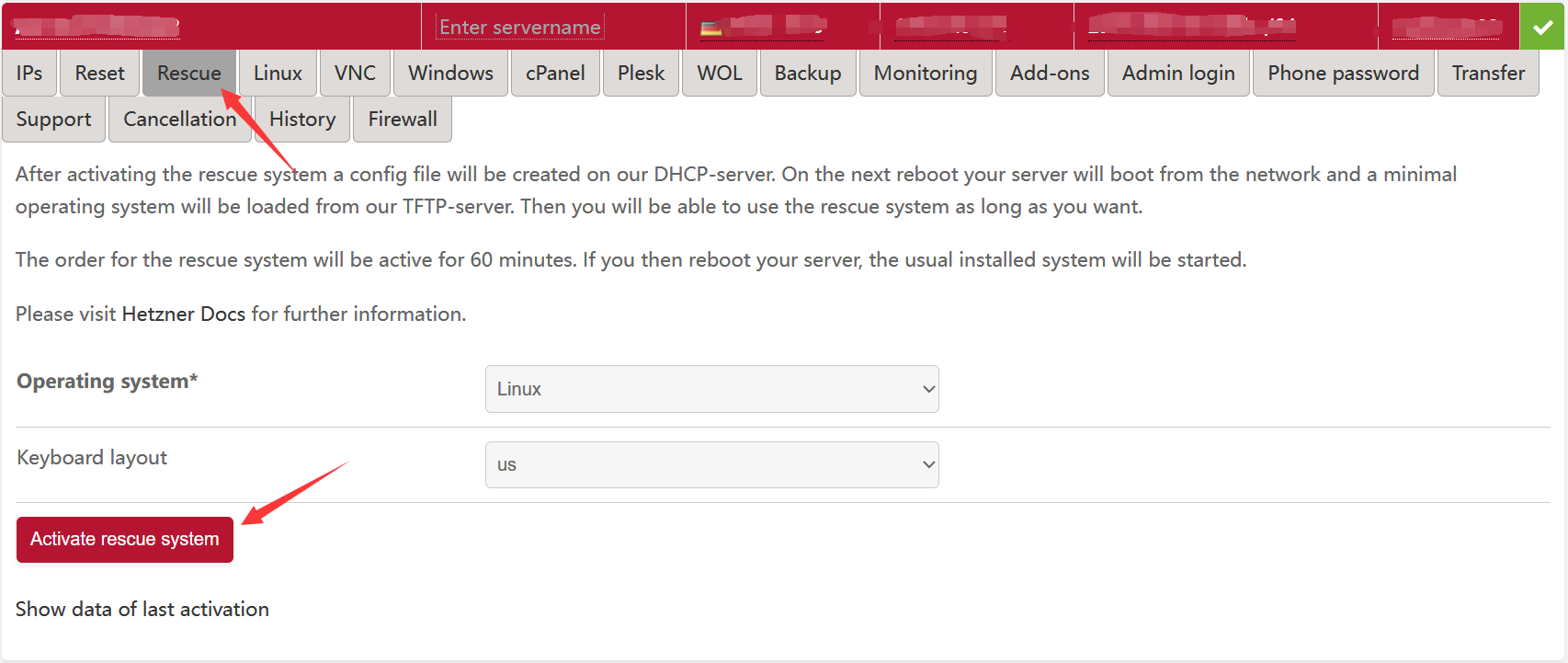Open the VNC tab
Image resolution: width=1568 pixels, height=663 pixels.
pos(355,74)
